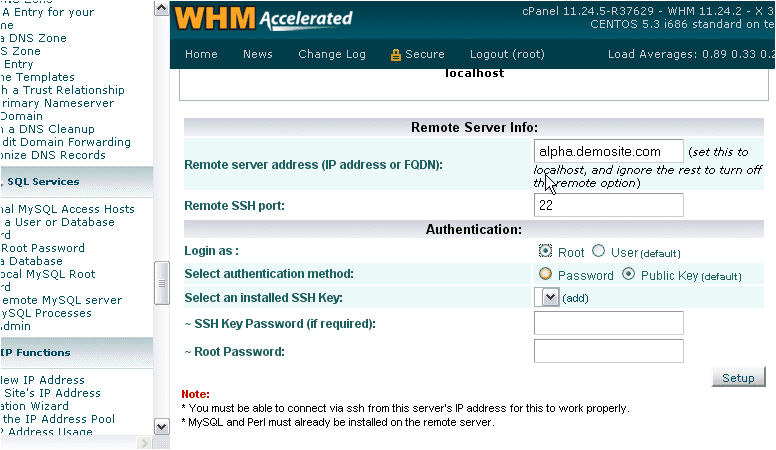Select Root login radio button
This screenshot has height=450, width=776.
pos(545,251)
